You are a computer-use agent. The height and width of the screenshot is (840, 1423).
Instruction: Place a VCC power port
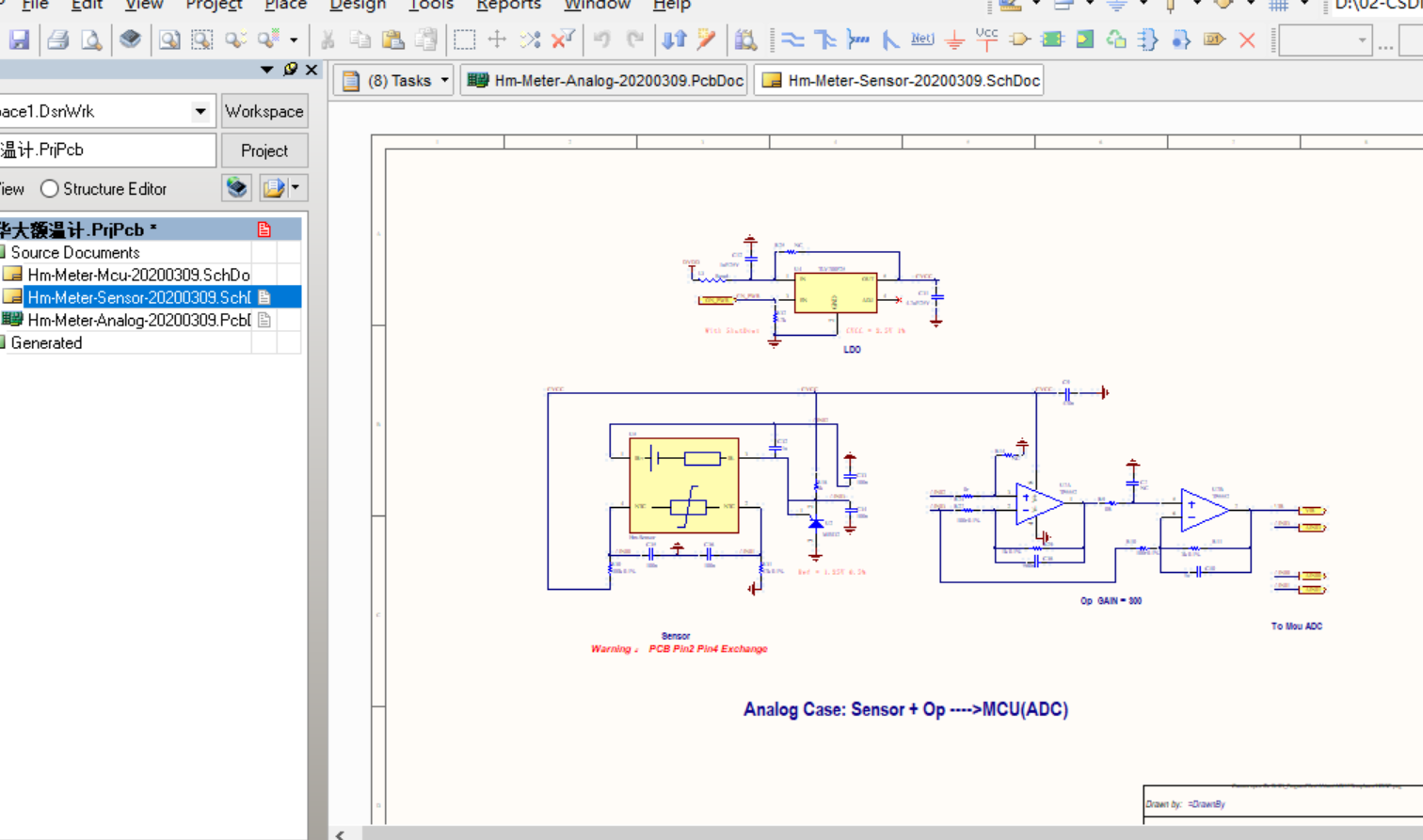[986, 40]
